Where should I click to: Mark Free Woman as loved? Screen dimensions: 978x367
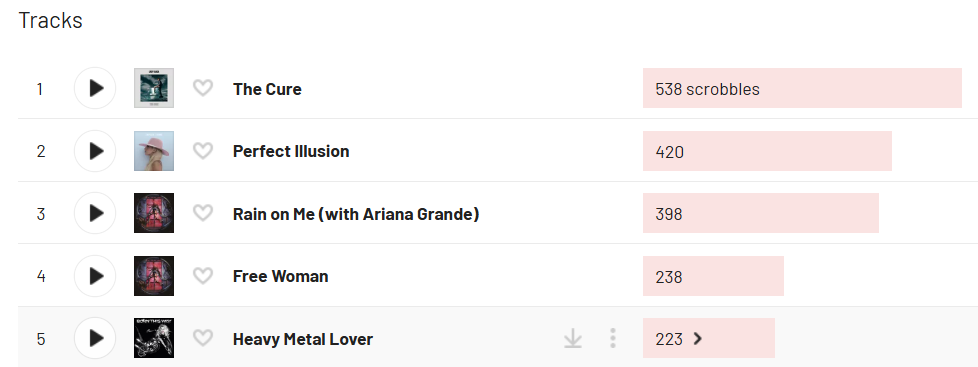click(x=203, y=275)
